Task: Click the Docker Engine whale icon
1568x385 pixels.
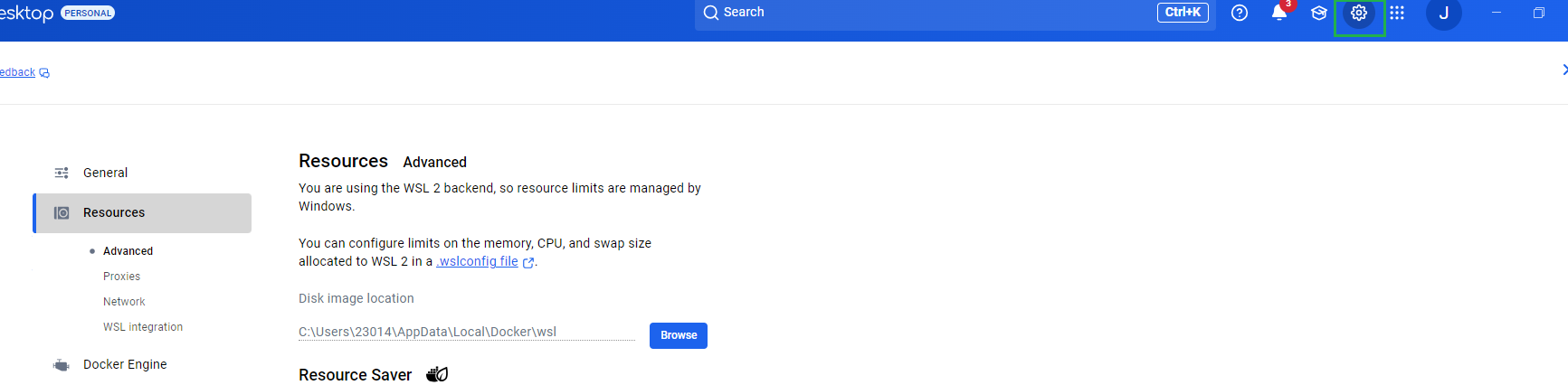Action: (x=62, y=365)
